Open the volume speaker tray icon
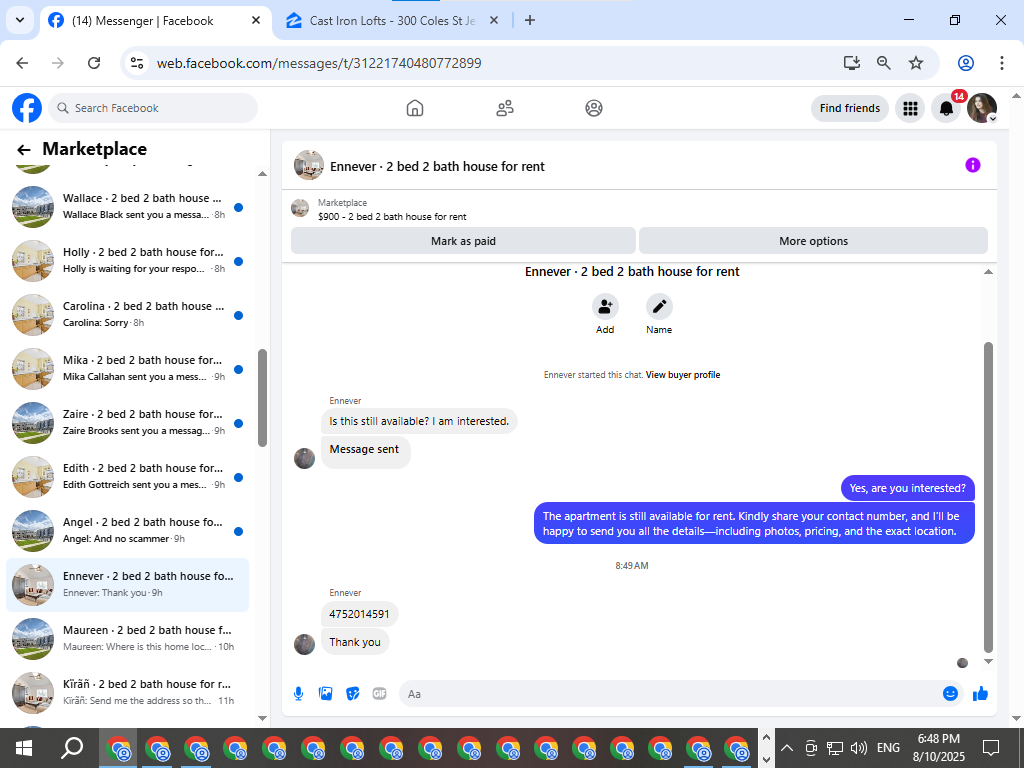 coord(859,748)
